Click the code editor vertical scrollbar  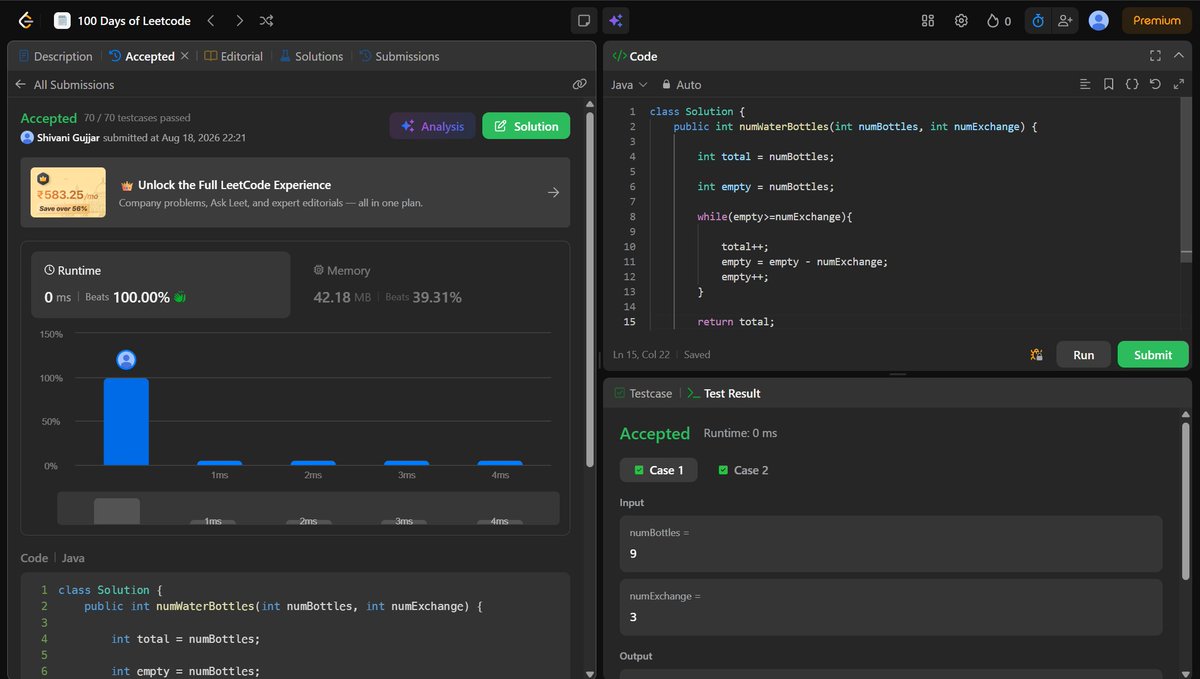(1186, 180)
